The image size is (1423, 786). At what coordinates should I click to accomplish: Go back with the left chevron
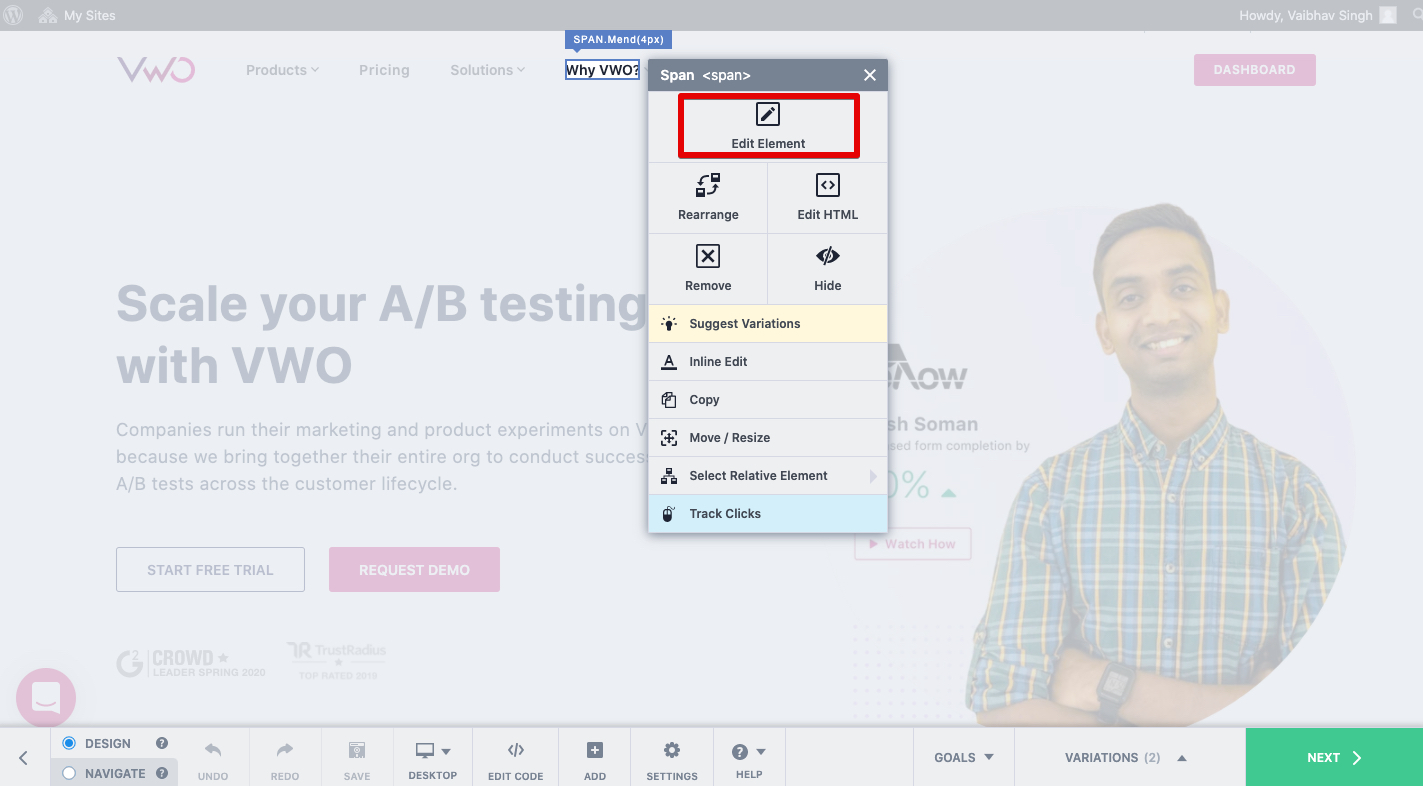coord(24,758)
